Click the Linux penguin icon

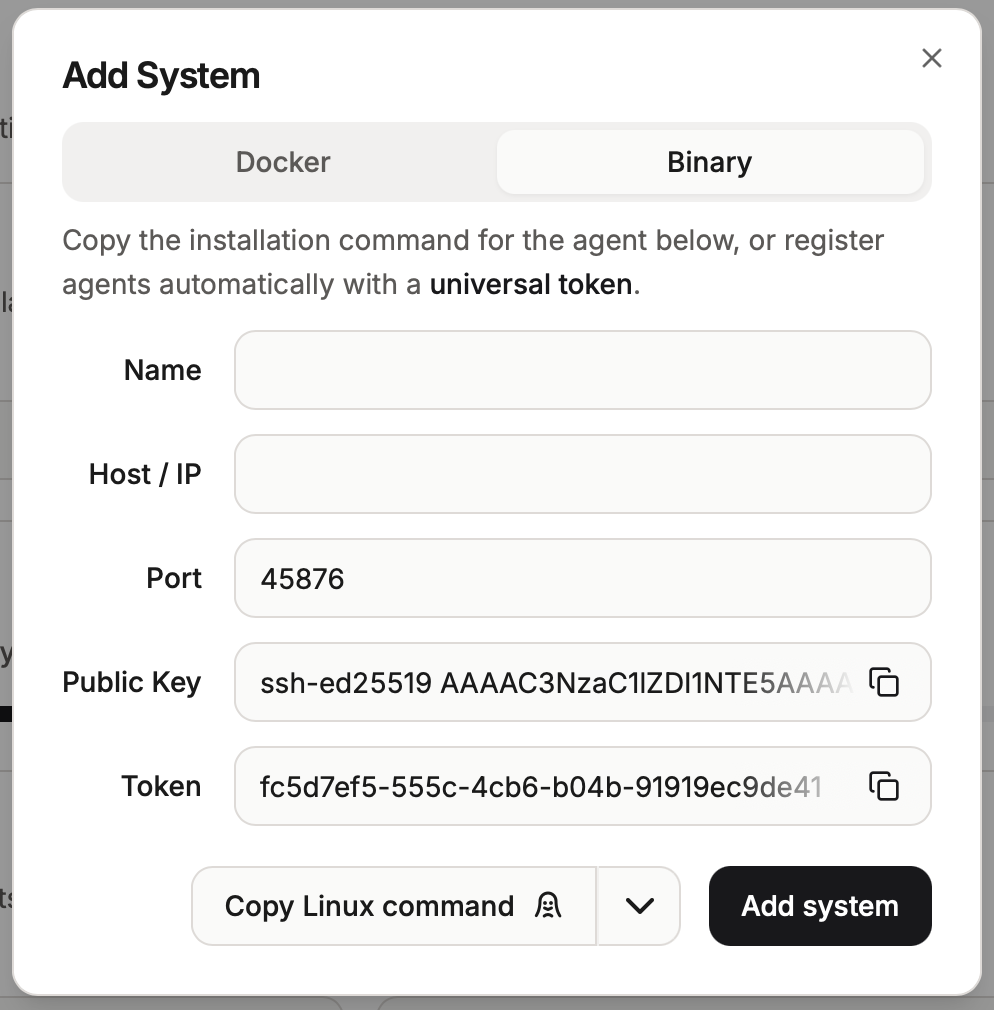coord(547,906)
